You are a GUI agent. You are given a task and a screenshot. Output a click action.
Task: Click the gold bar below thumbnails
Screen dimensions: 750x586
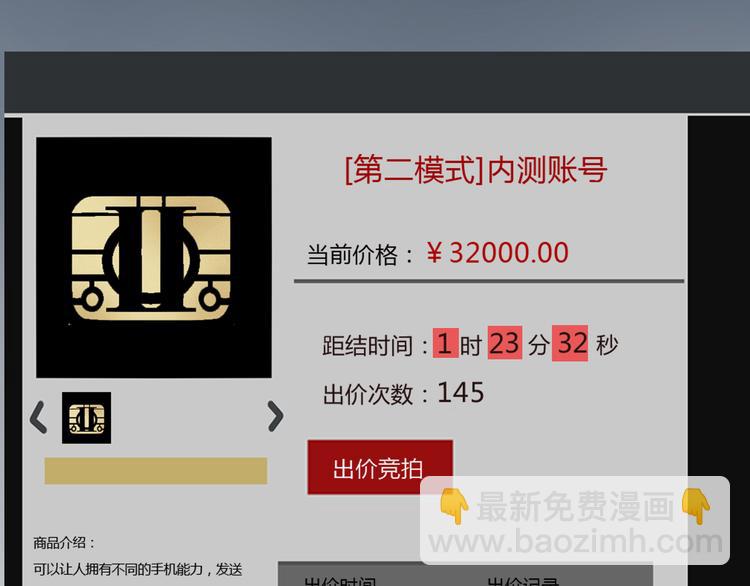(x=156, y=471)
